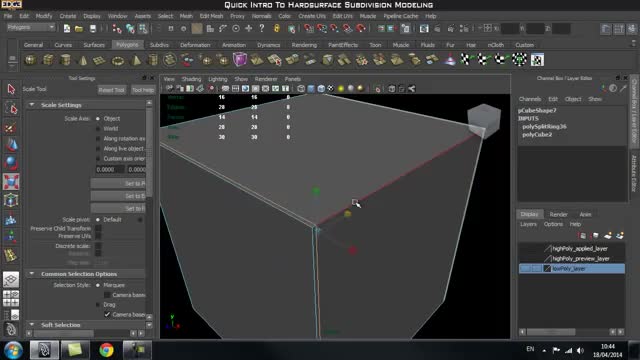Image resolution: width=640 pixels, height=360 pixels.
Task: Click single perspective layout icon
Action: tap(11, 280)
